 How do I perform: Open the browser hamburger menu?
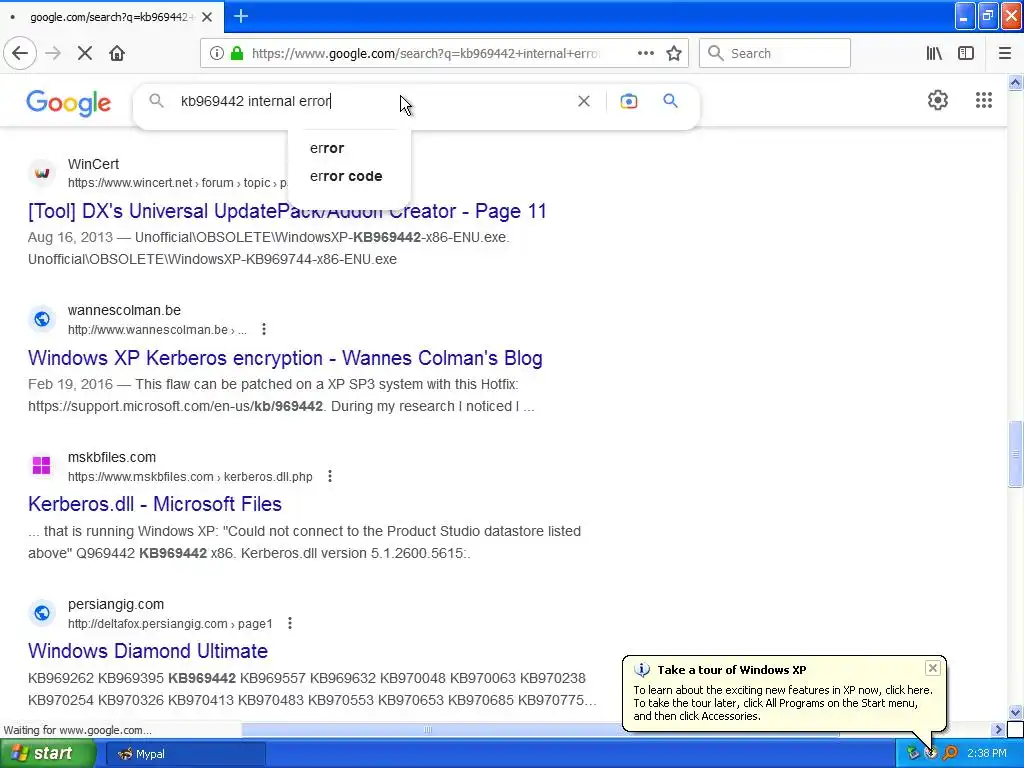point(1004,54)
